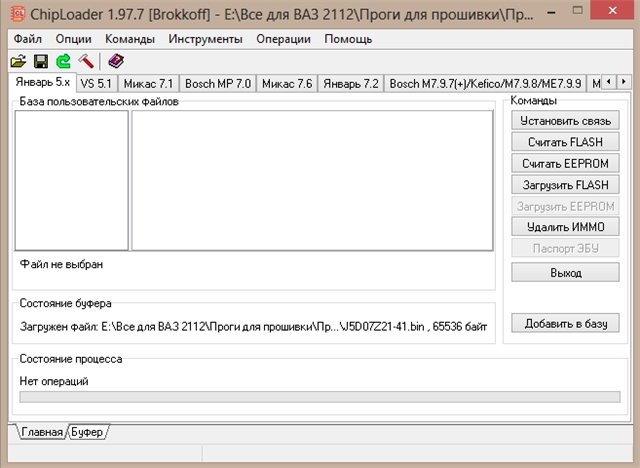Click the Считать FLASH button
Viewport: 640px width, 468px height.
(565, 142)
